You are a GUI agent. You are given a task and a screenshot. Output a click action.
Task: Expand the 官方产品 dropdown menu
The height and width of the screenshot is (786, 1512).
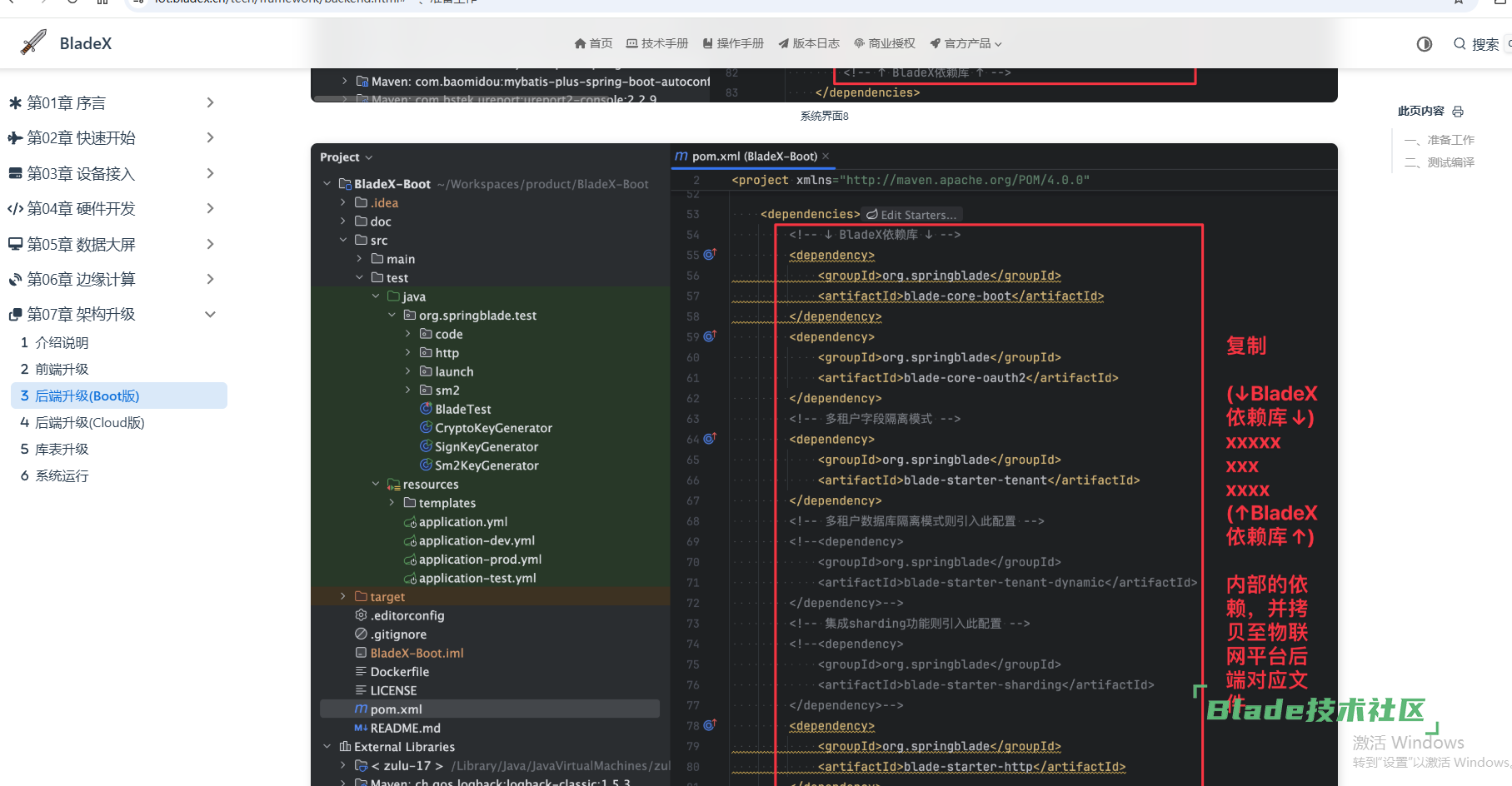[x=966, y=43]
